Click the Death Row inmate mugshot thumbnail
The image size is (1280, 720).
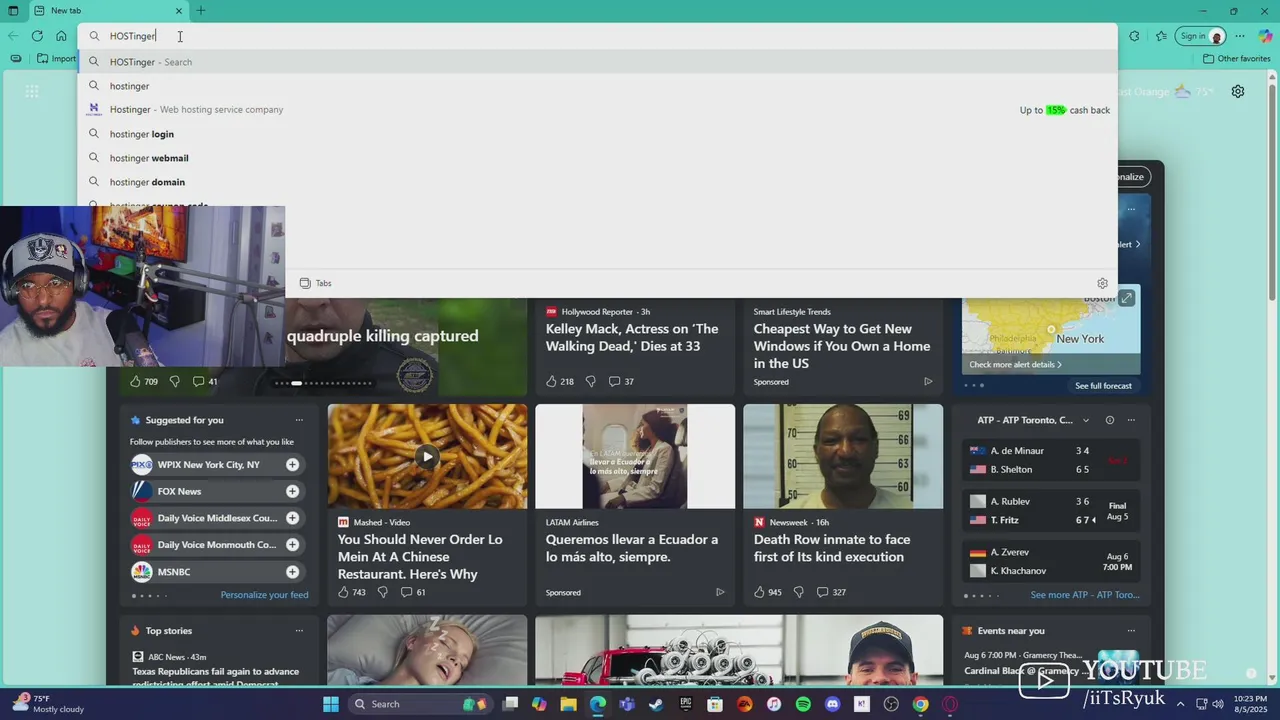pyautogui.click(x=843, y=456)
